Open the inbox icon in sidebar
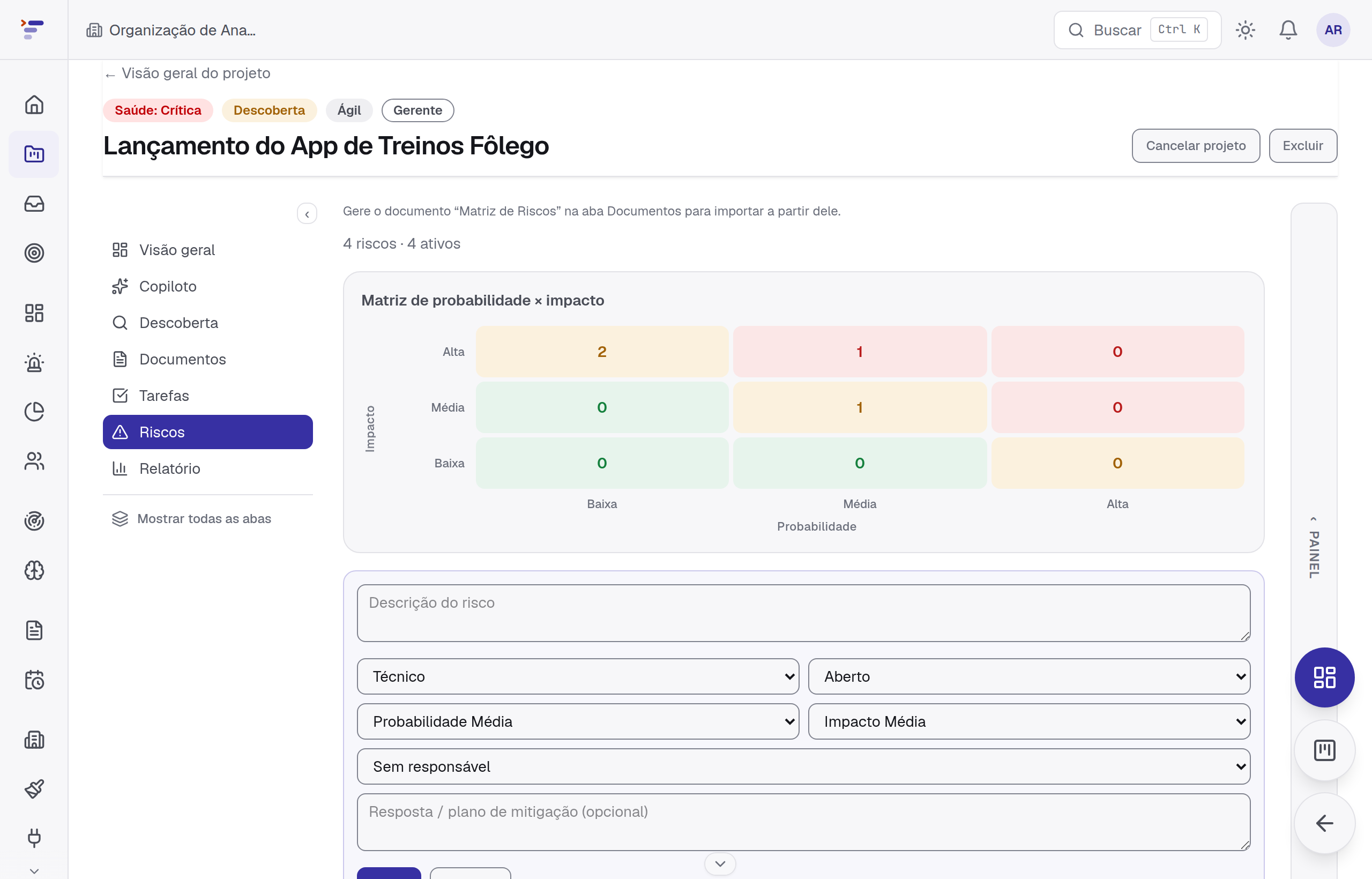1372x879 pixels. tap(34, 204)
